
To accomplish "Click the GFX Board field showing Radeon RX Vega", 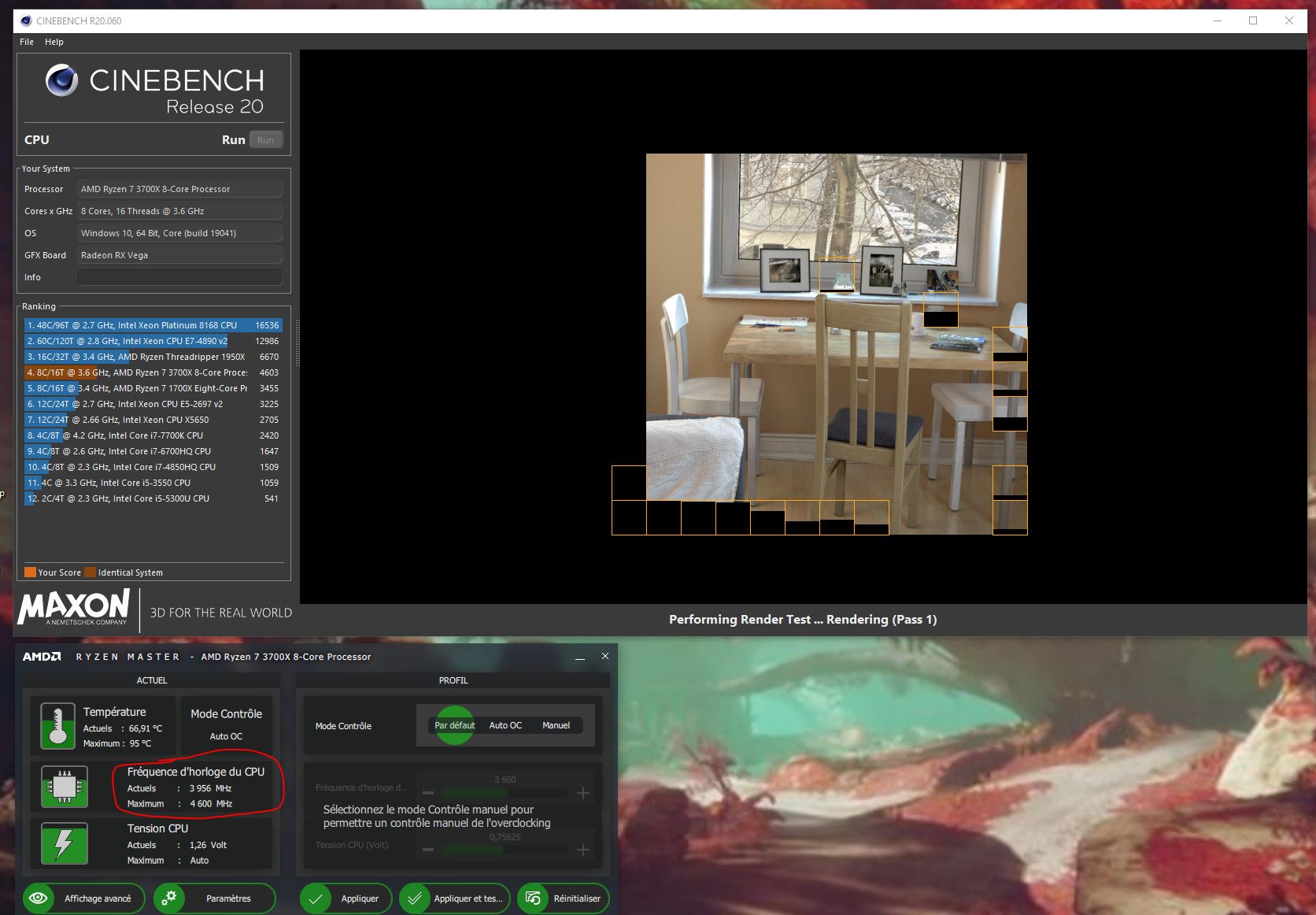I will tap(179, 255).
